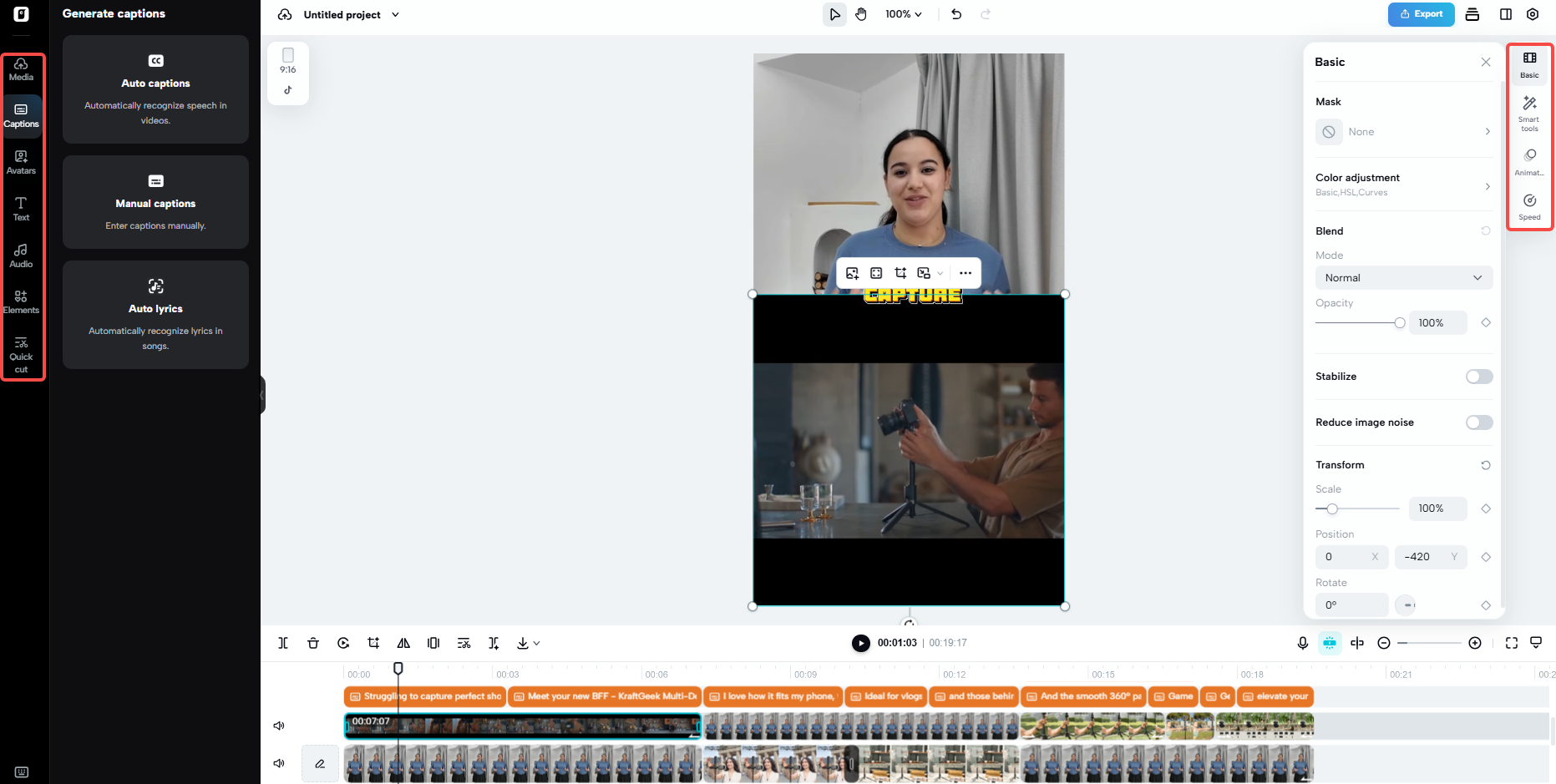Click the crop icon on the canvas floating toolbar
1556x784 pixels.
tap(900, 273)
